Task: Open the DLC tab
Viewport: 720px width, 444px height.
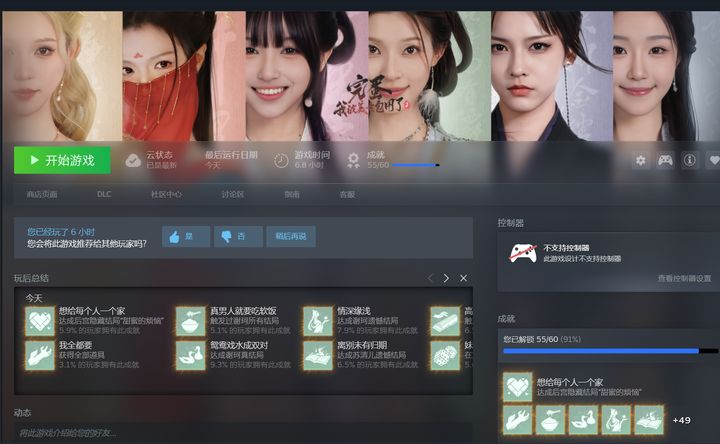Action: click(x=104, y=194)
